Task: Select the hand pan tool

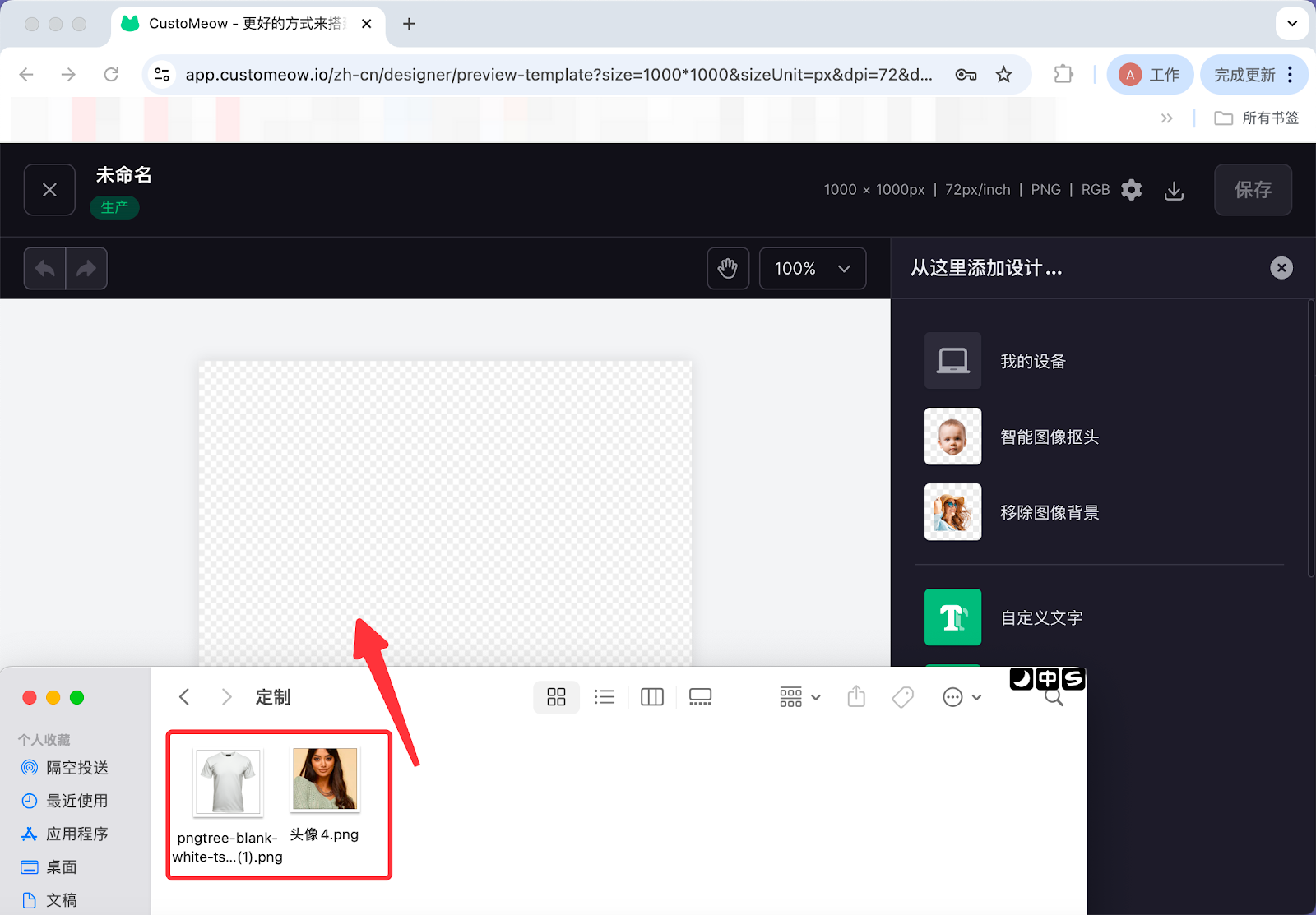Action: point(728,269)
